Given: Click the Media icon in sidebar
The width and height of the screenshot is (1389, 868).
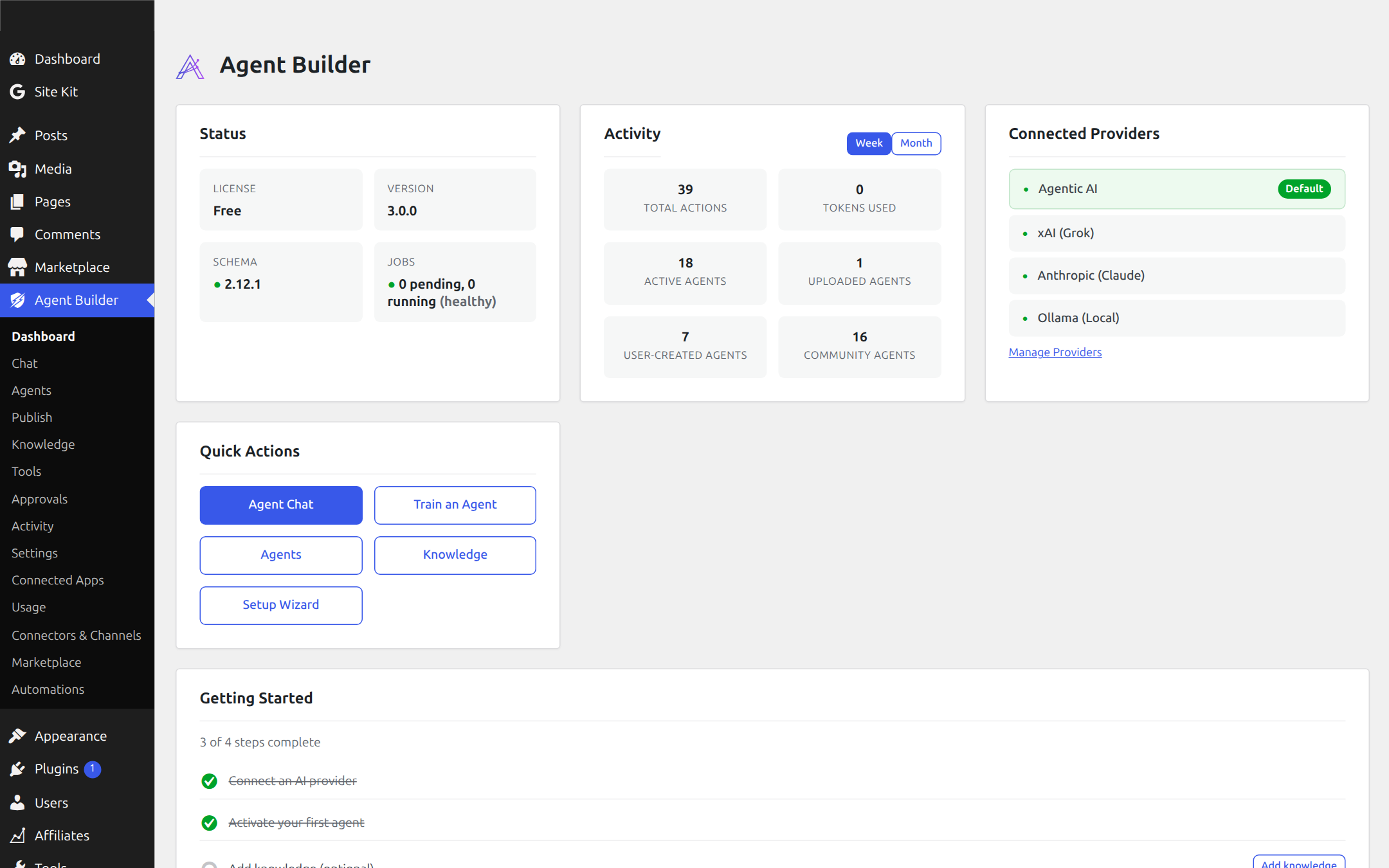Looking at the screenshot, I should (x=17, y=169).
